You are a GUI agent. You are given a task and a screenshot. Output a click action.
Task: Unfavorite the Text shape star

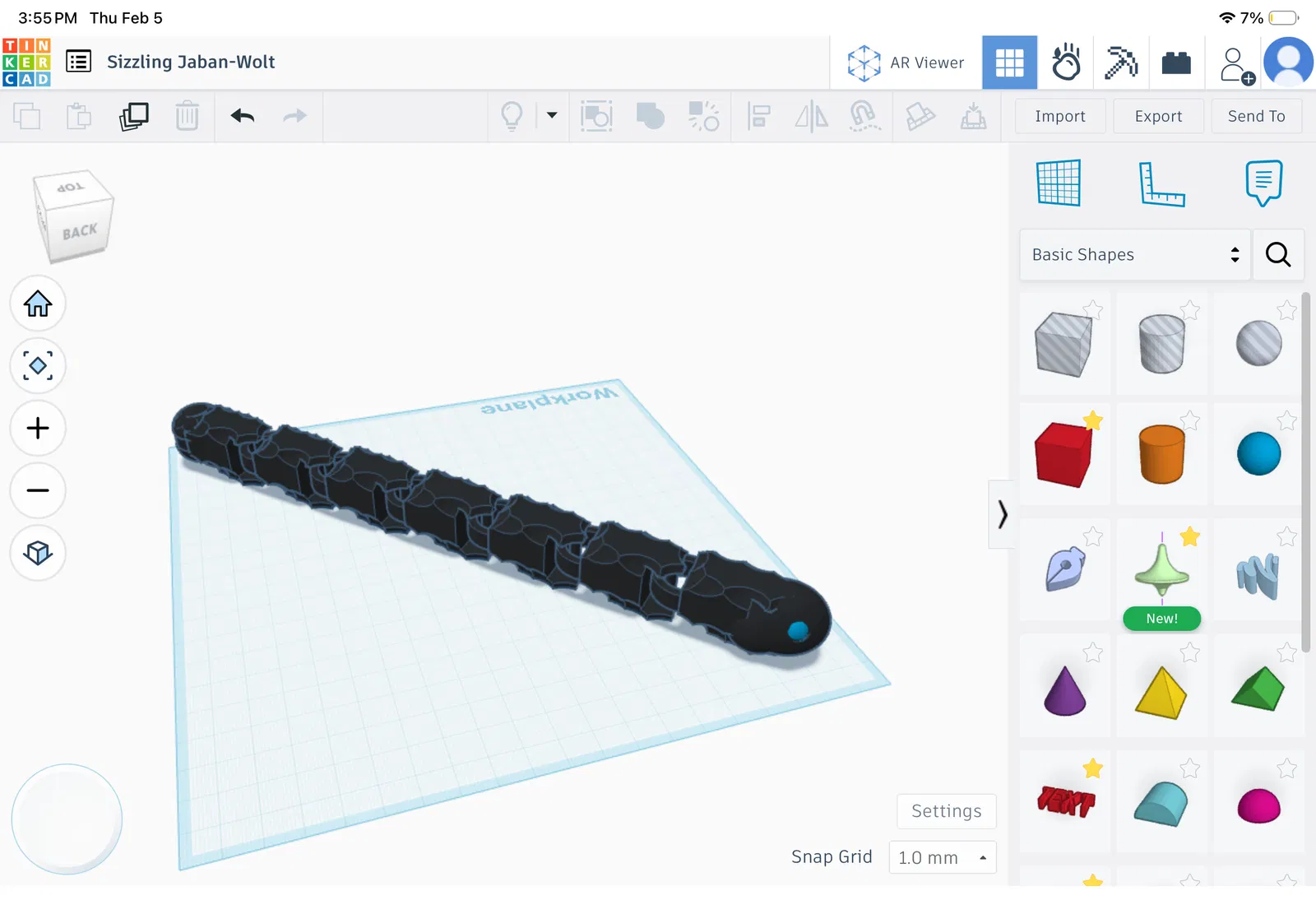tap(1093, 768)
